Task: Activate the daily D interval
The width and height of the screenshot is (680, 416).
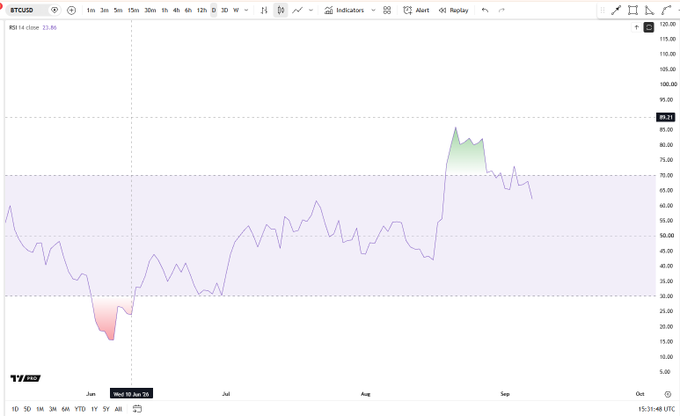Action: [x=213, y=10]
